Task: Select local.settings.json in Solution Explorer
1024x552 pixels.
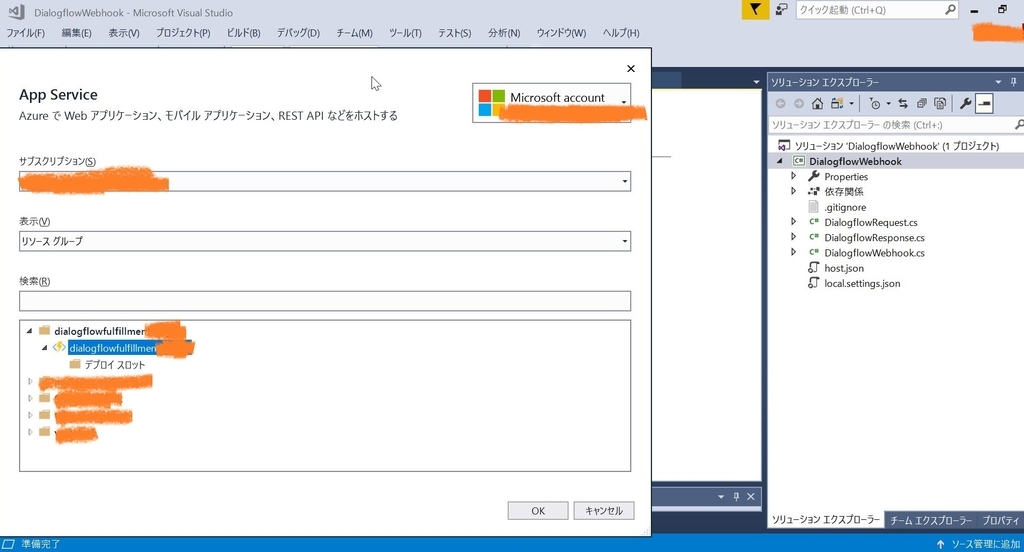Action: (x=862, y=283)
